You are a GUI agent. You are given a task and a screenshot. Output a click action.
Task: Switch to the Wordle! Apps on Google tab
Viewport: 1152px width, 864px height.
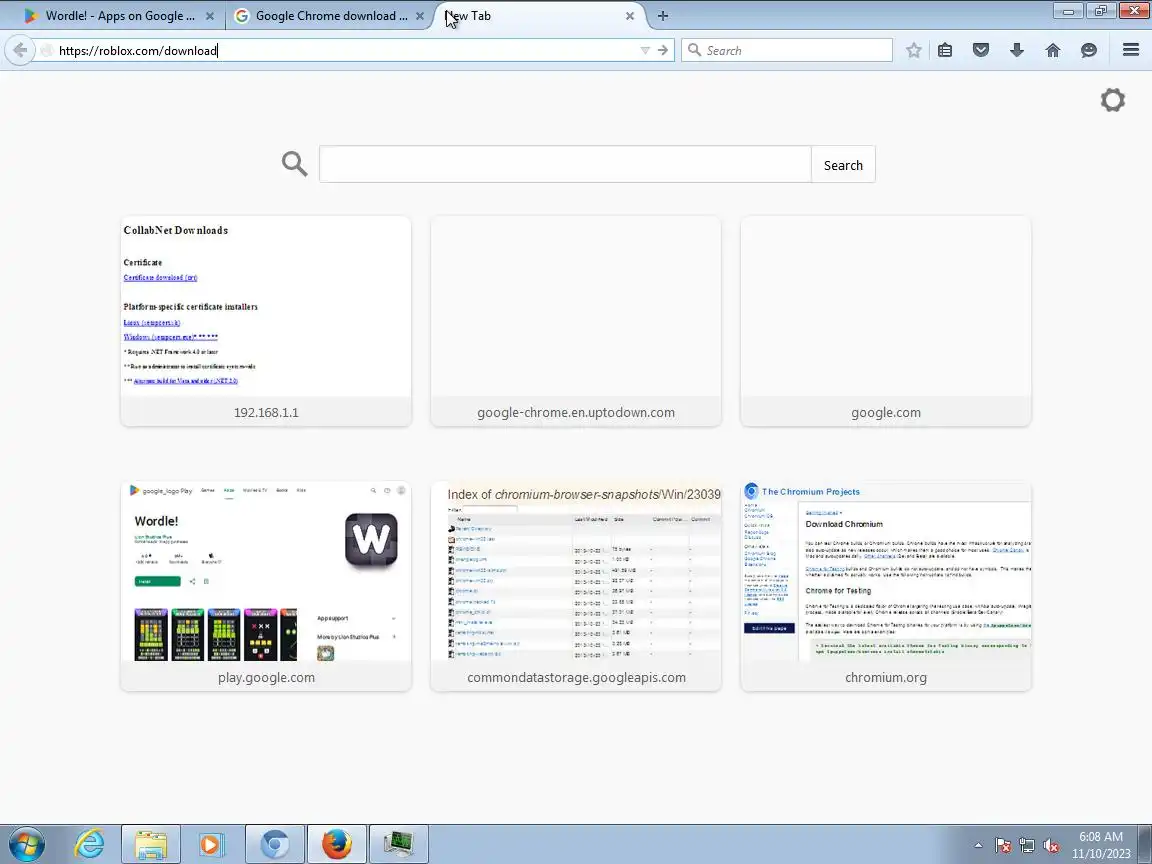(x=120, y=15)
